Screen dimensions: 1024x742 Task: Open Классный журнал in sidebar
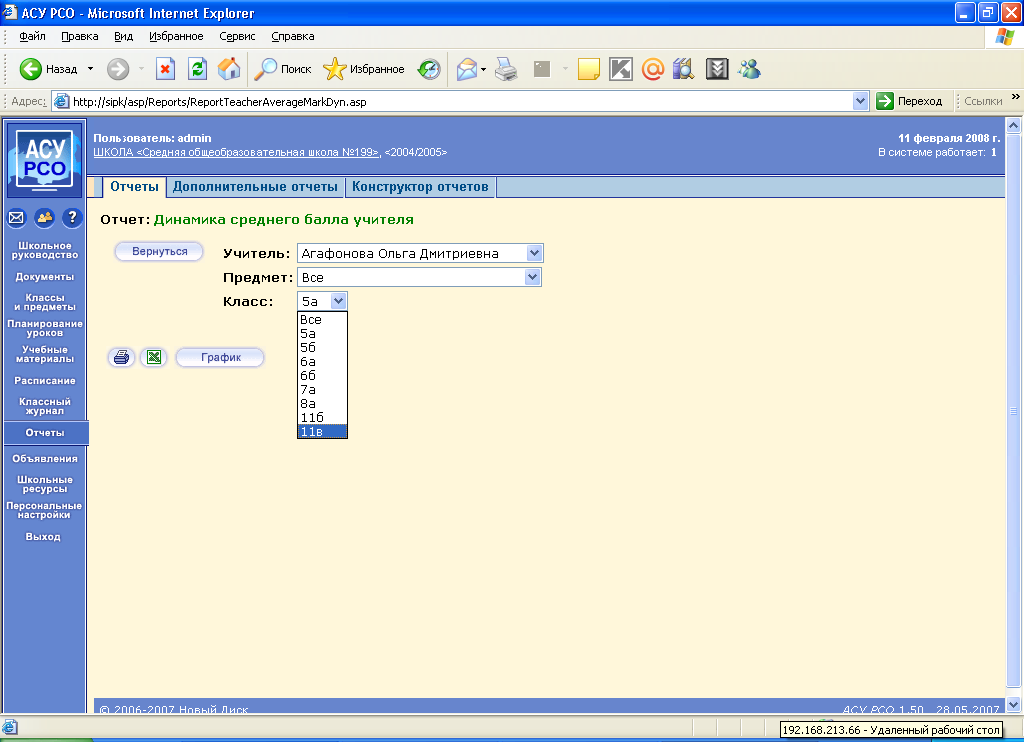point(44,406)
